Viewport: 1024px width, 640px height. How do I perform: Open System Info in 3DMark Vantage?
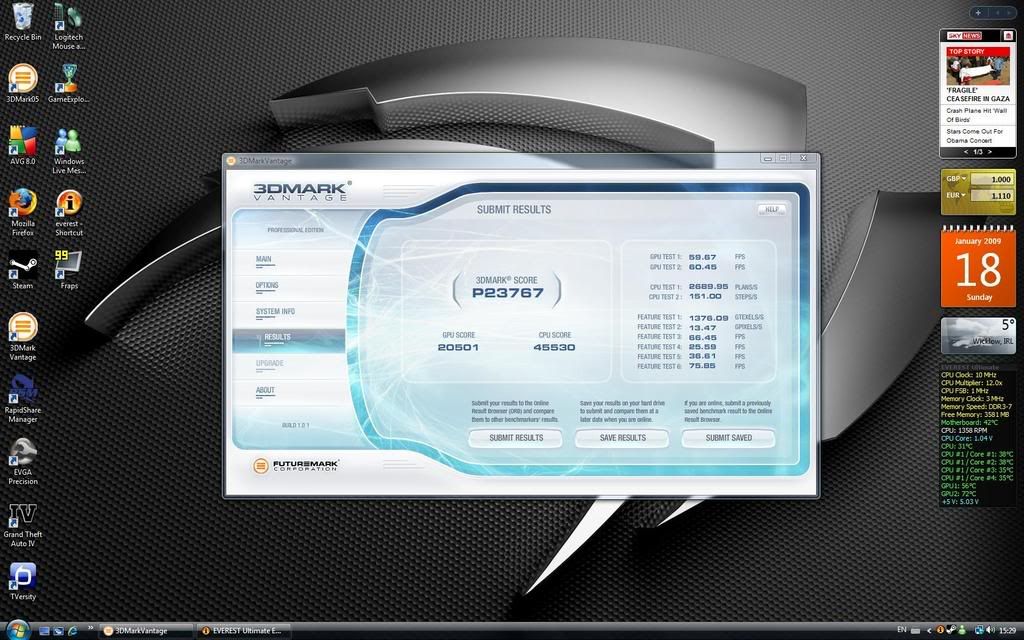point(276,312)
